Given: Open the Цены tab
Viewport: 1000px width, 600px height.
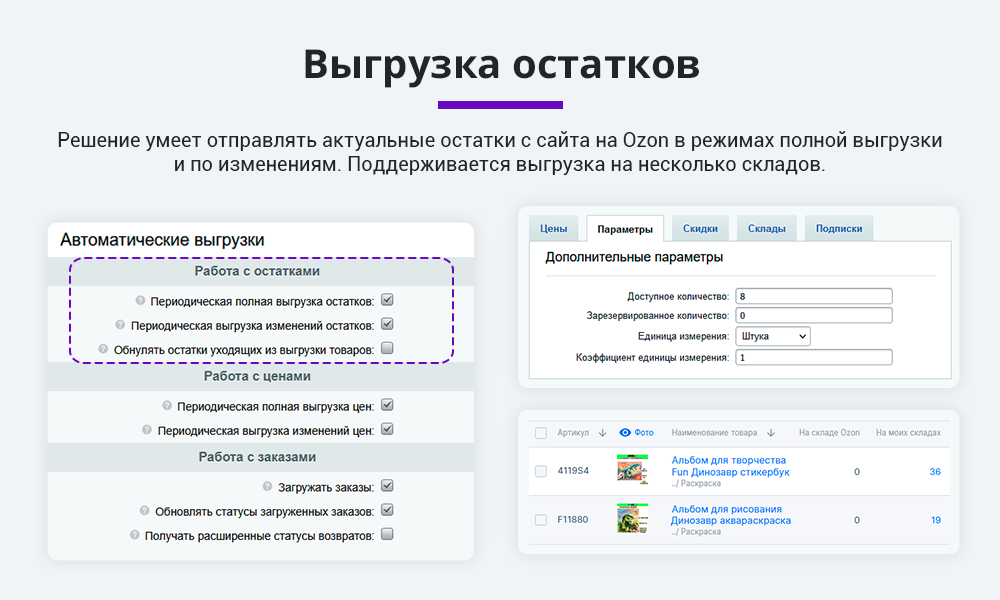Looking at the screenshot, I should pos(554,228).
